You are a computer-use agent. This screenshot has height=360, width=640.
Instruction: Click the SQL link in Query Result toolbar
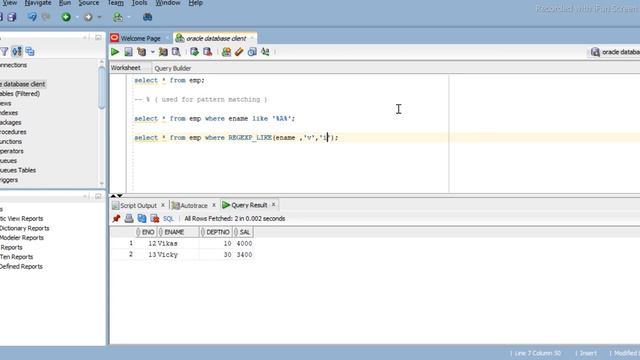pos(168,219)
